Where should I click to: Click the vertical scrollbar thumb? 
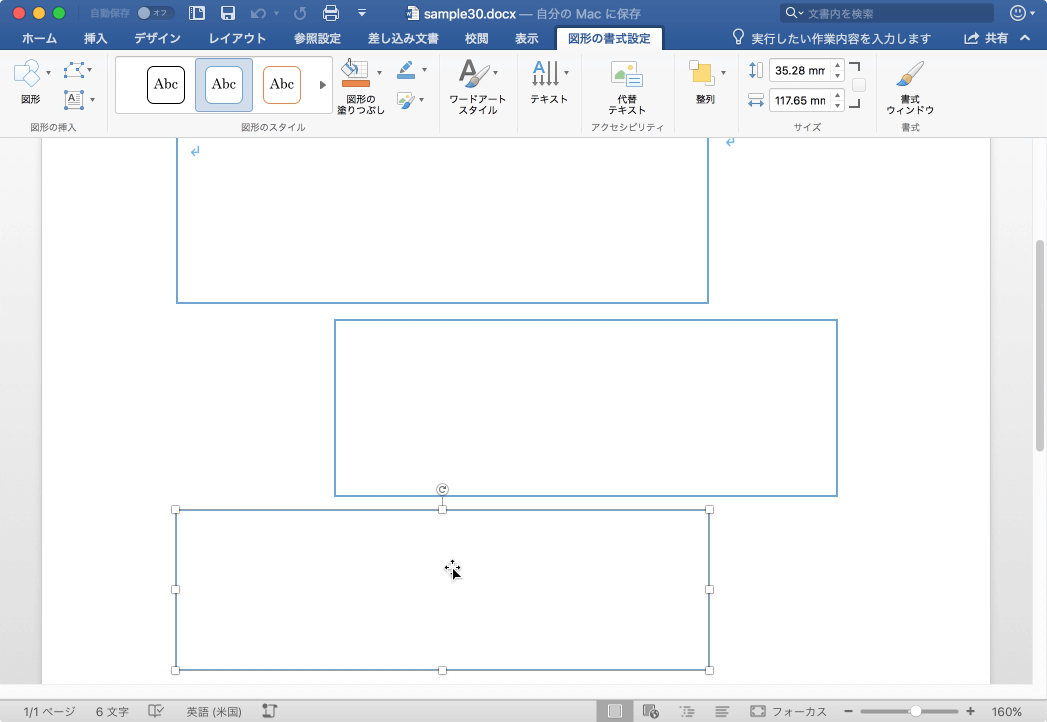[1040, 345]
